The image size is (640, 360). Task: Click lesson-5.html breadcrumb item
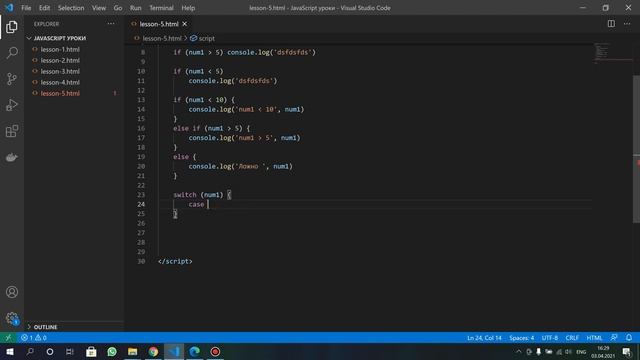[162, 38]
